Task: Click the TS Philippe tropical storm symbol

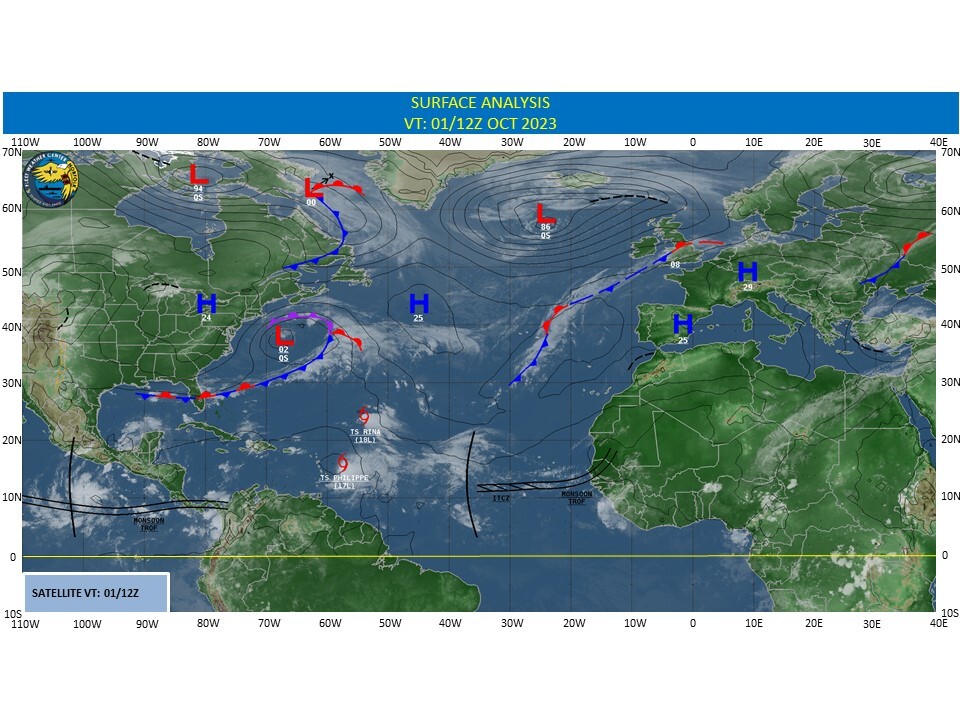Action: click(x=343, y=462)
